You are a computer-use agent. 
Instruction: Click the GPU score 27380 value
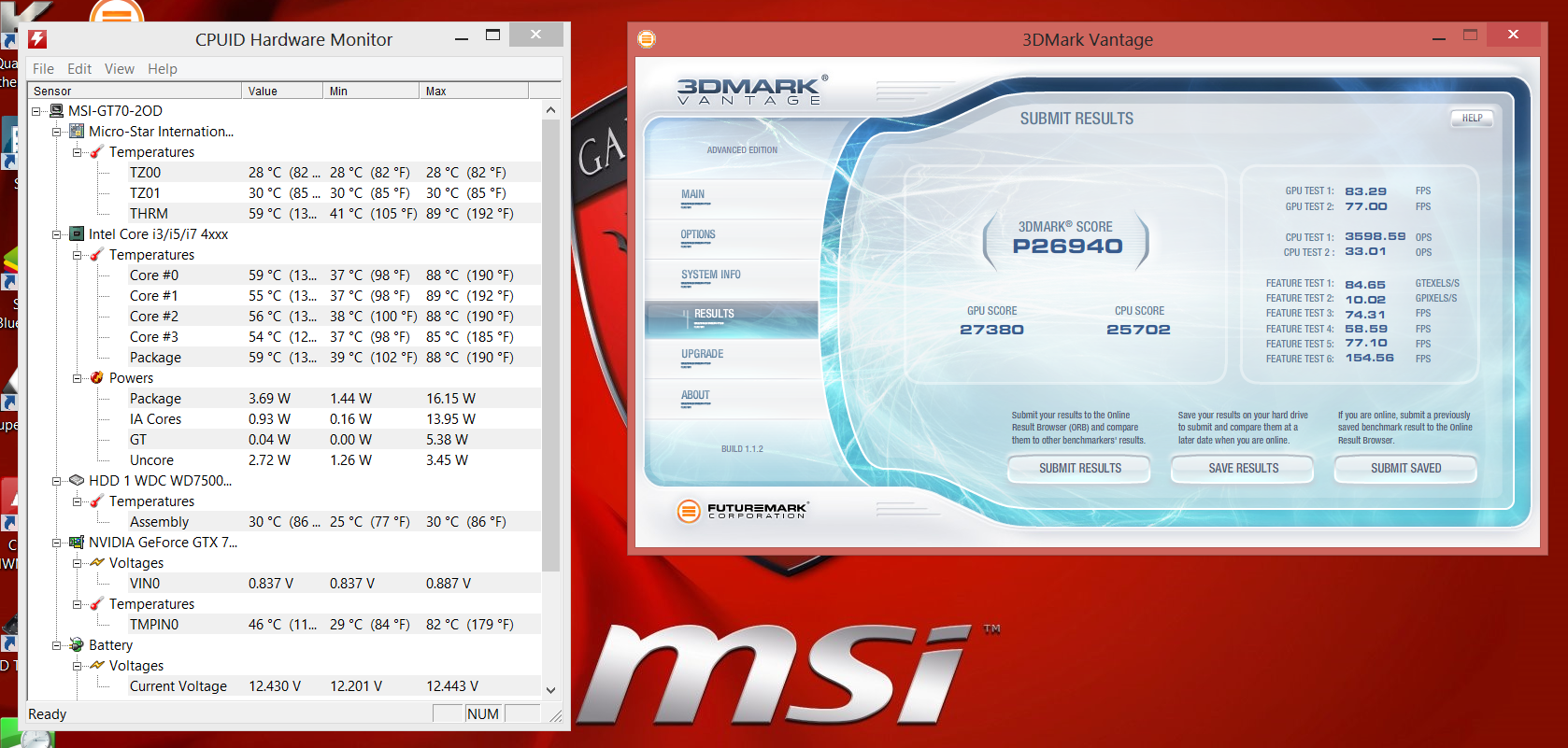(991, 330)
